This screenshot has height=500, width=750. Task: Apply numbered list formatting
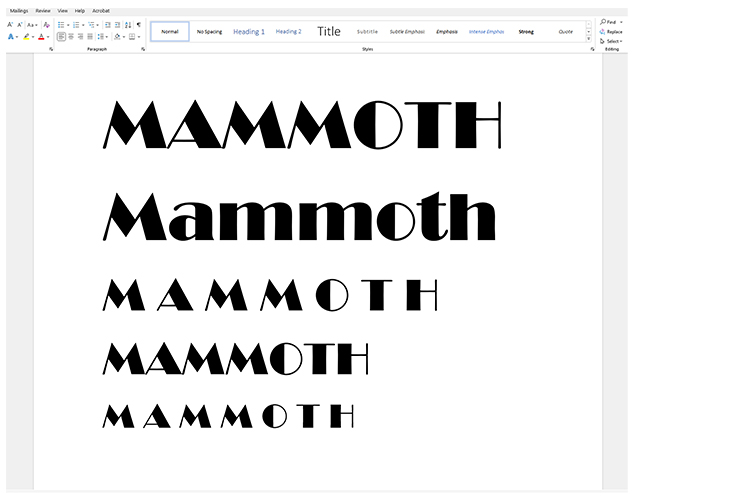point(76,24)
